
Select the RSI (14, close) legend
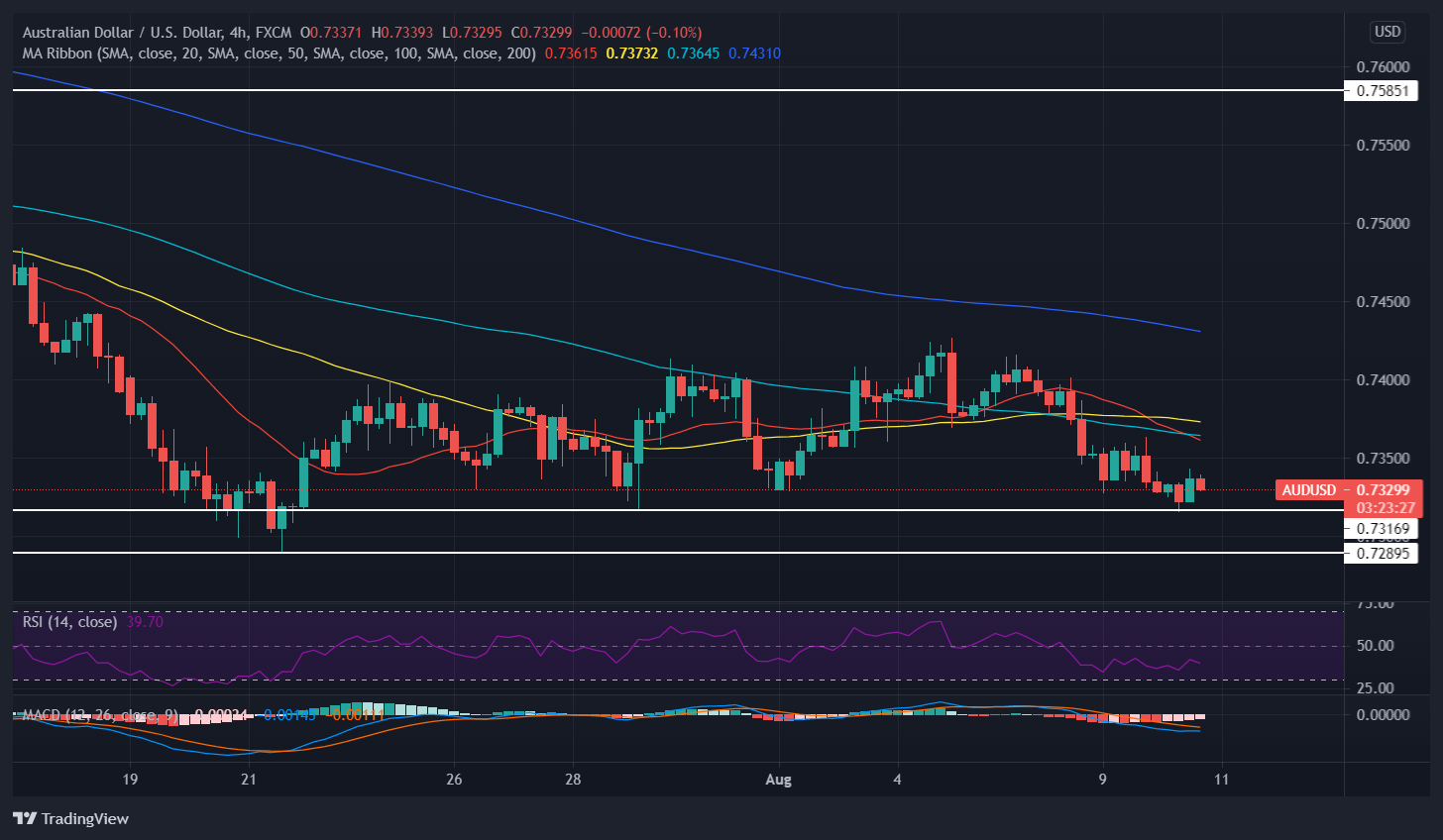tap(69, 622)
